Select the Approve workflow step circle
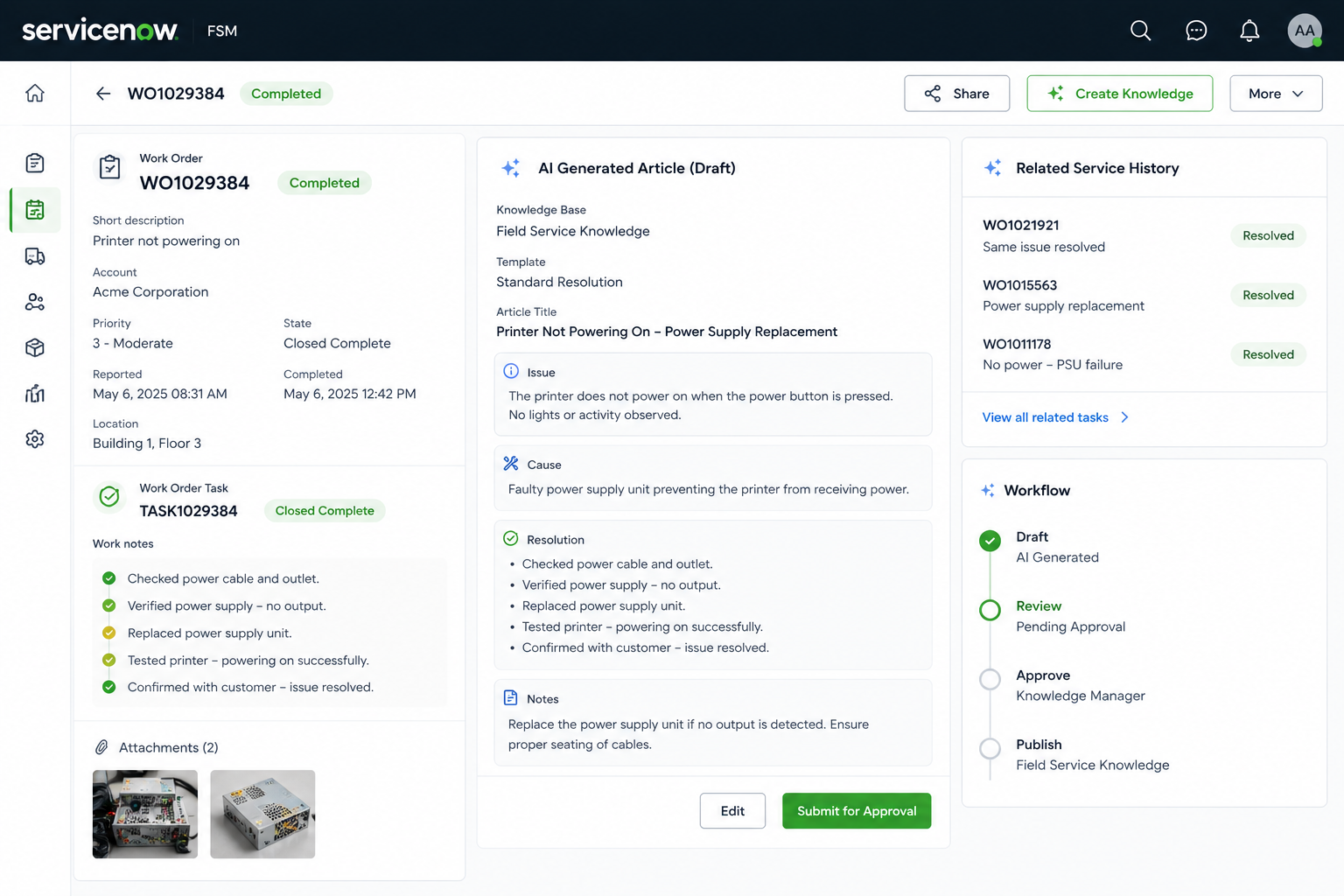1344x896 pixels. tap(990, 679)
